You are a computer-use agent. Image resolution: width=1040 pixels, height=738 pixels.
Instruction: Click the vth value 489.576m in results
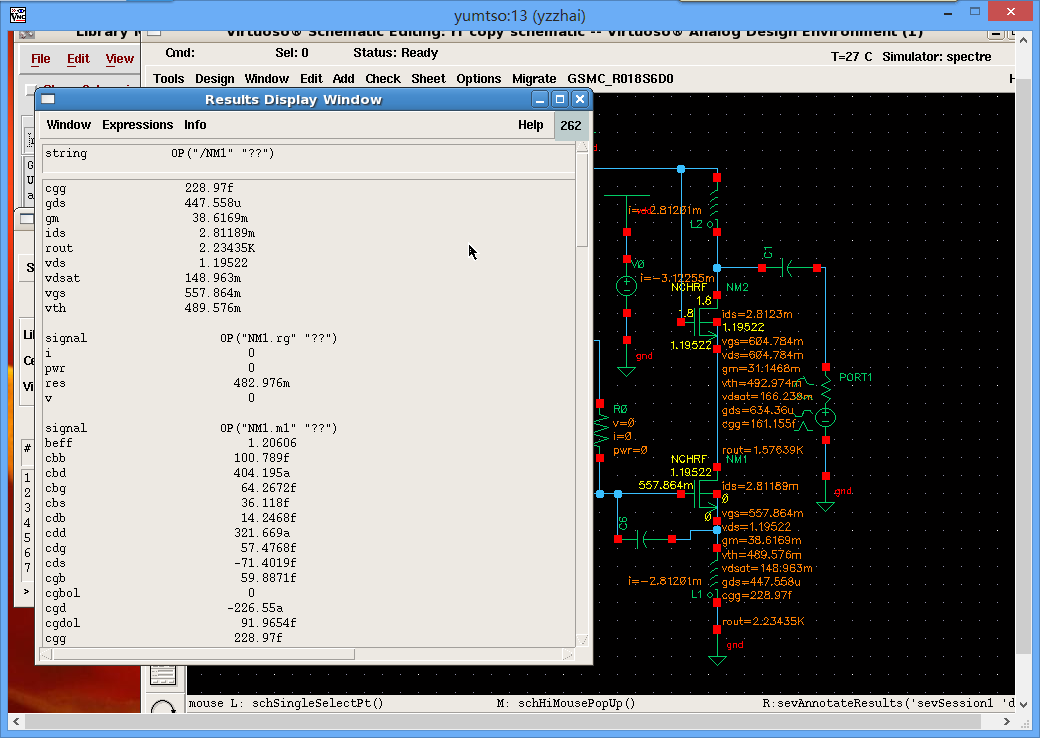[x=213, y=308]
